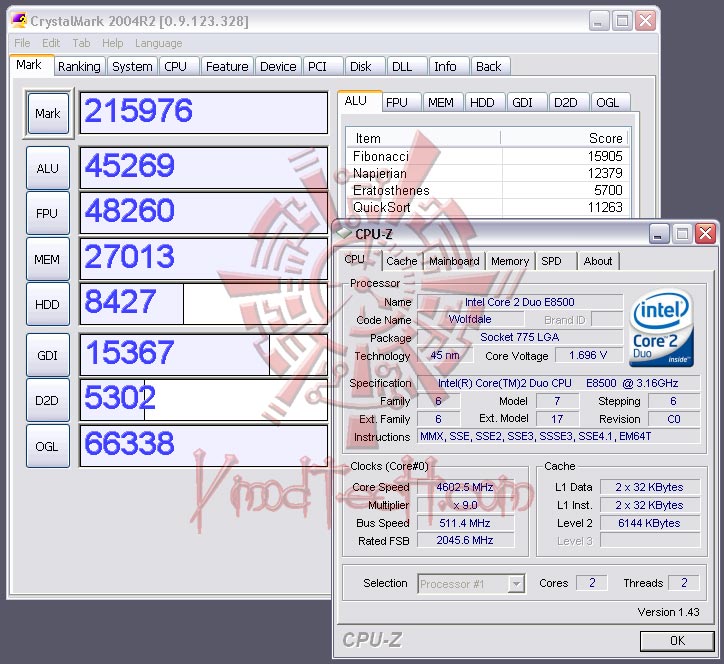Open the Device tab

[x=278, y=66]
